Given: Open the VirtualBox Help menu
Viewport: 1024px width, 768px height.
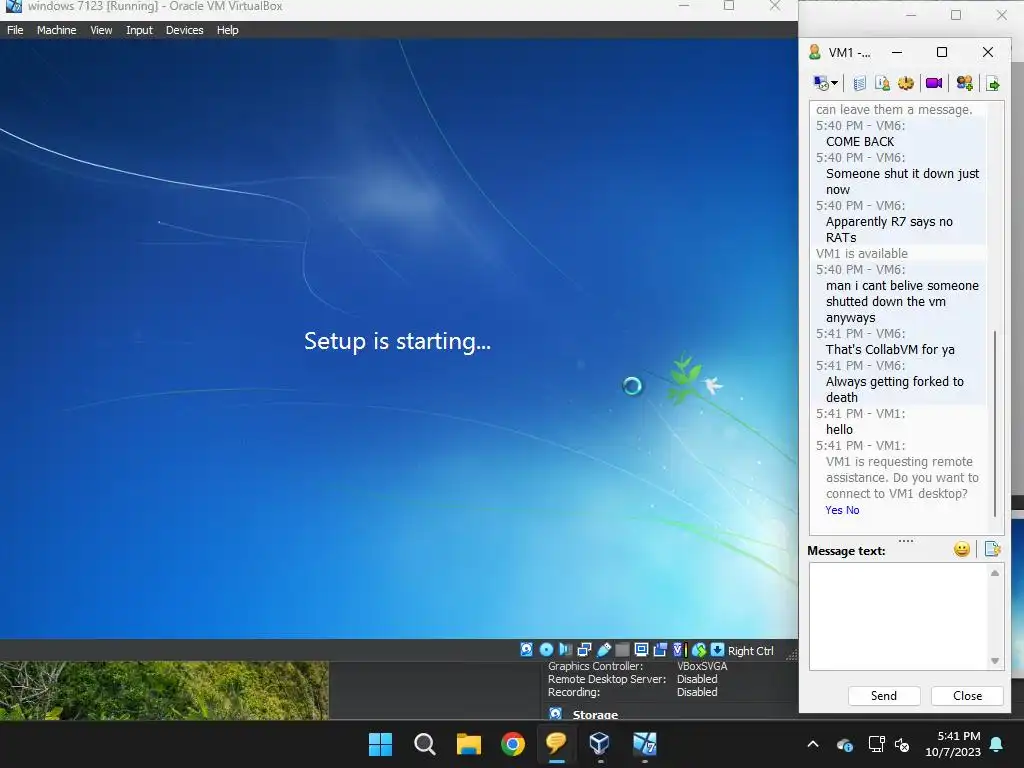Looking at the screenshot, I should [227, 30].
